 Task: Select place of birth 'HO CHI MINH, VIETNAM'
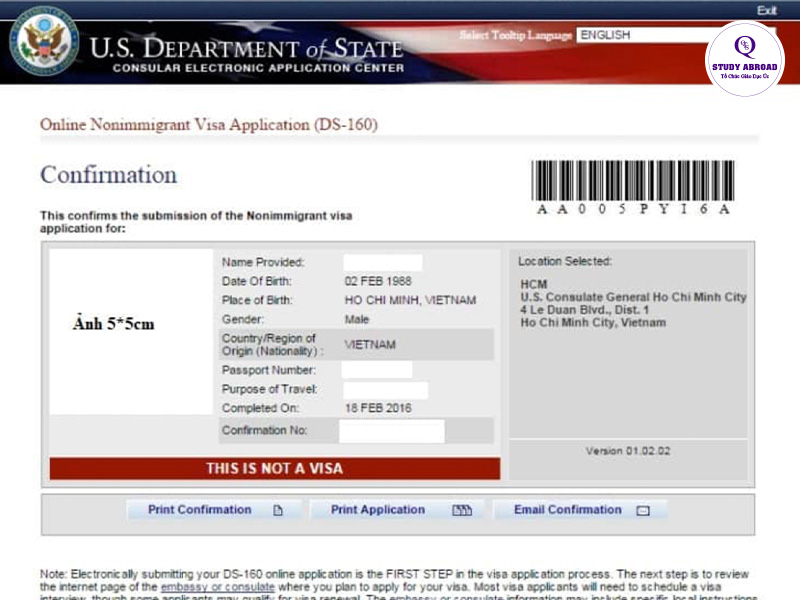pos(410,300)
